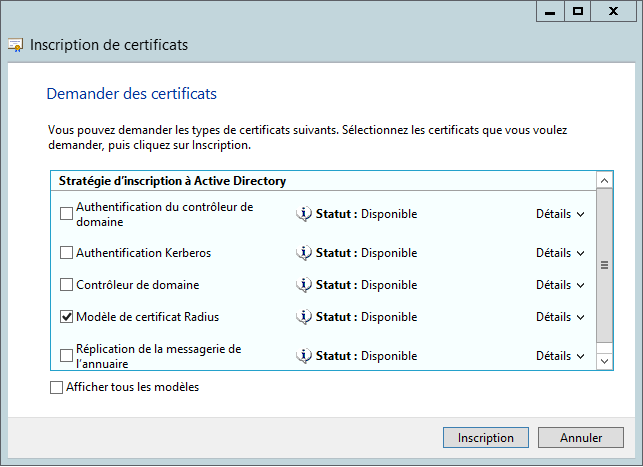Click info icon beside Modèle de certificat Radius
The height and width of the screenshot is (467, 643).
coord(304,317)
